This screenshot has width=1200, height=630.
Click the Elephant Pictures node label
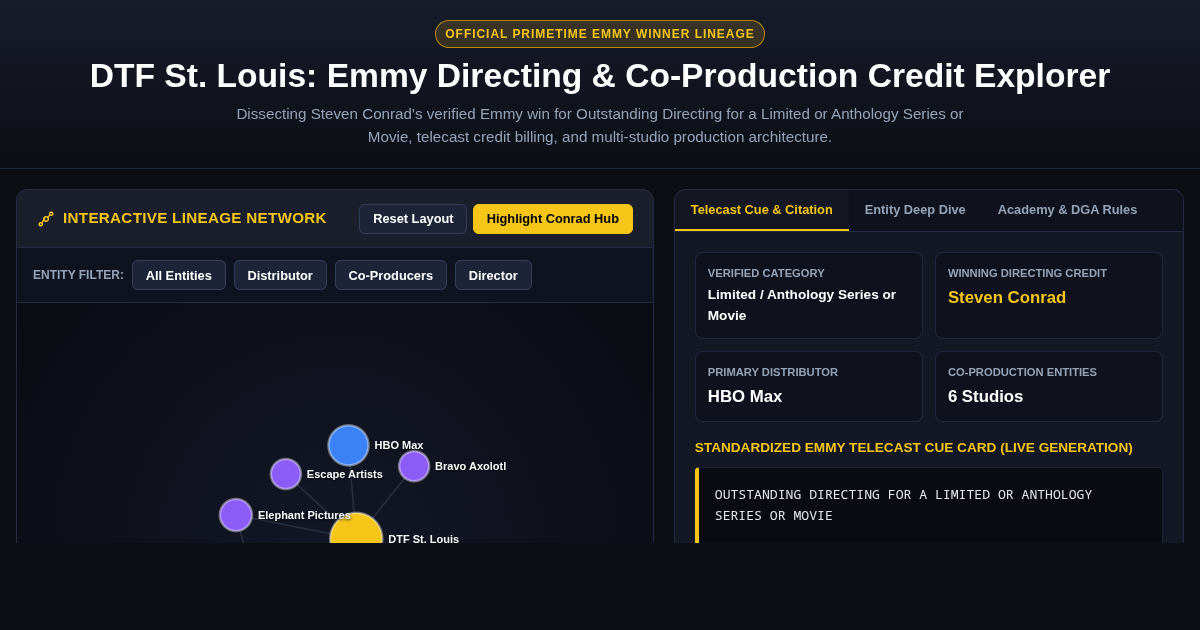(x=304, y=515)
